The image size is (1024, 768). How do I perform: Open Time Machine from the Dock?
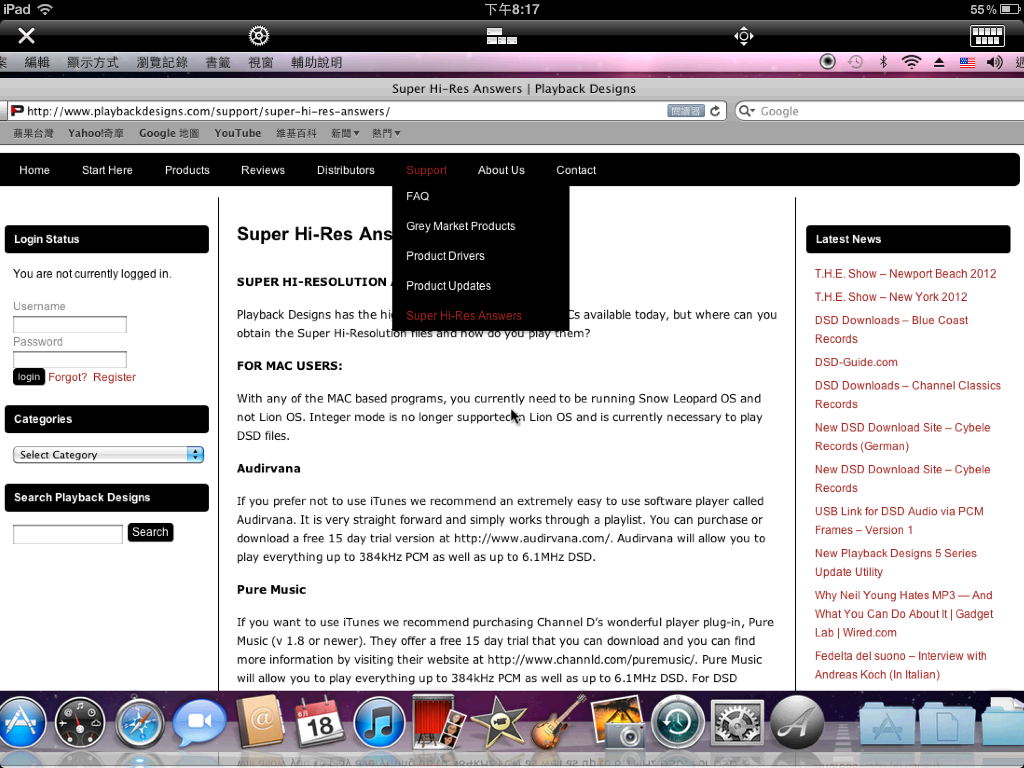pyautogui.click(x=677, y=723)
